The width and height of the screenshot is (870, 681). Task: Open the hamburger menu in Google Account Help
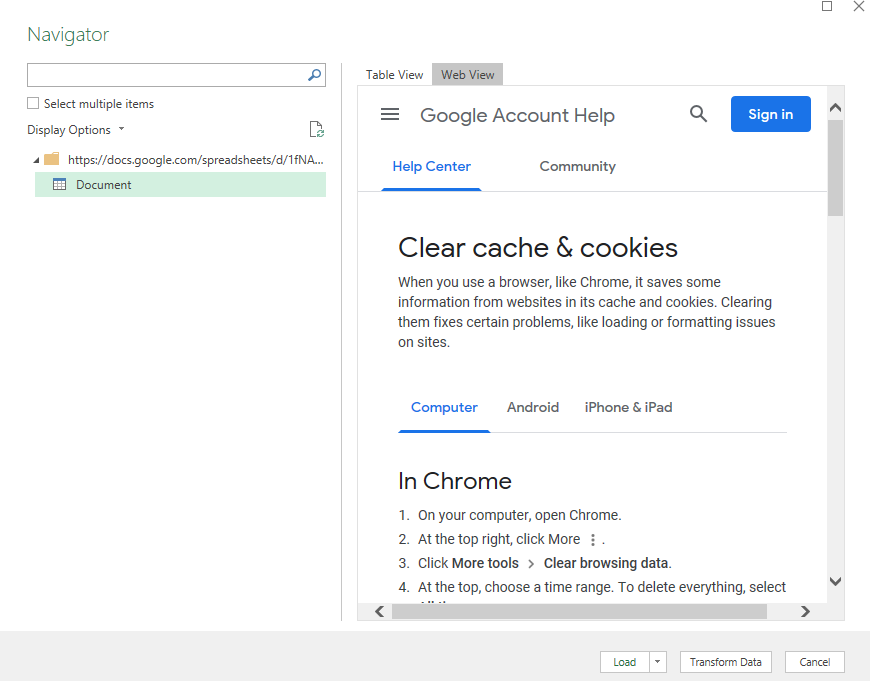[x=390, y=115]
